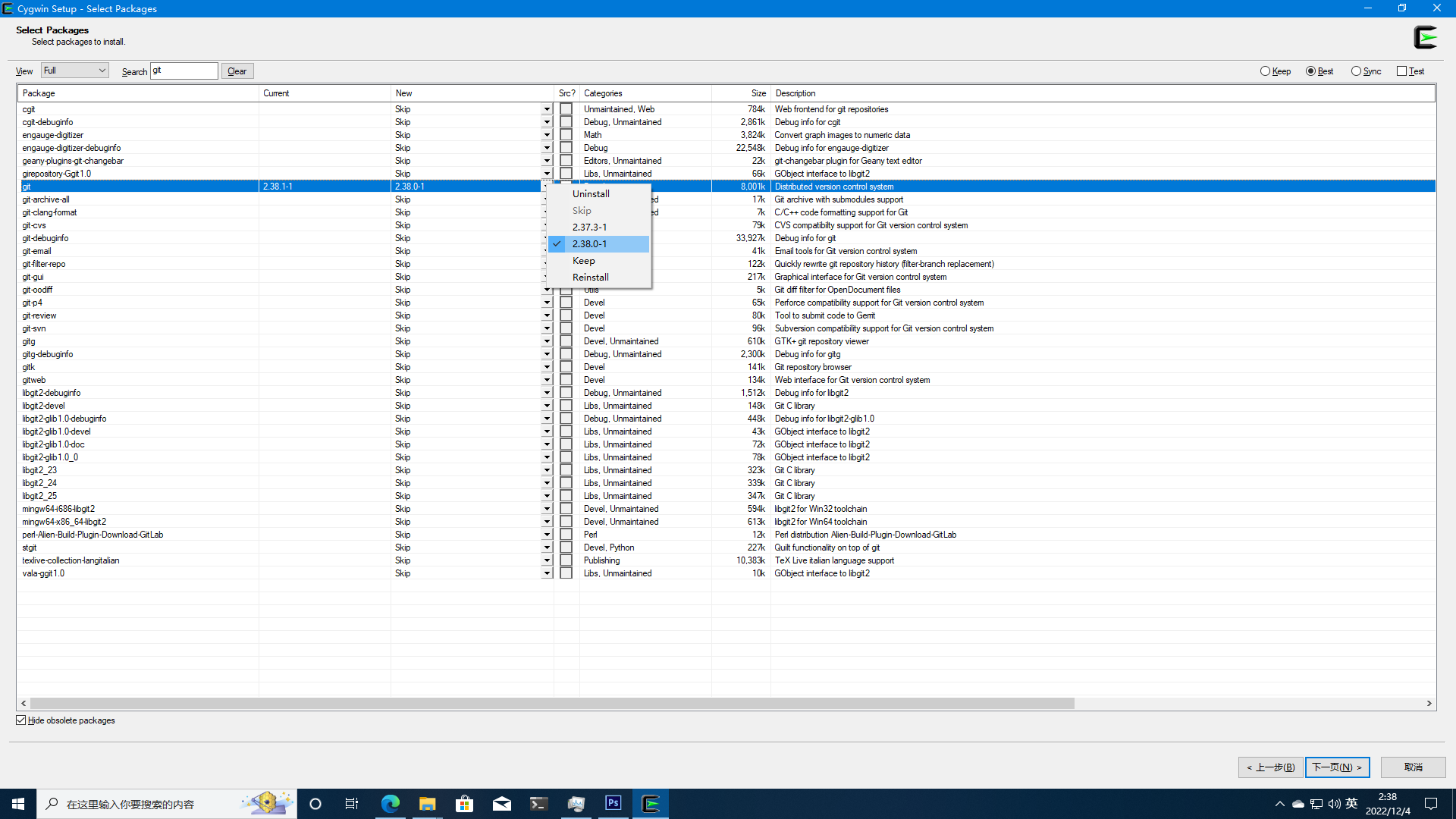Choose Uninstall from the open context menu
The image size is (1456, 819).
(x=591, y=193)
